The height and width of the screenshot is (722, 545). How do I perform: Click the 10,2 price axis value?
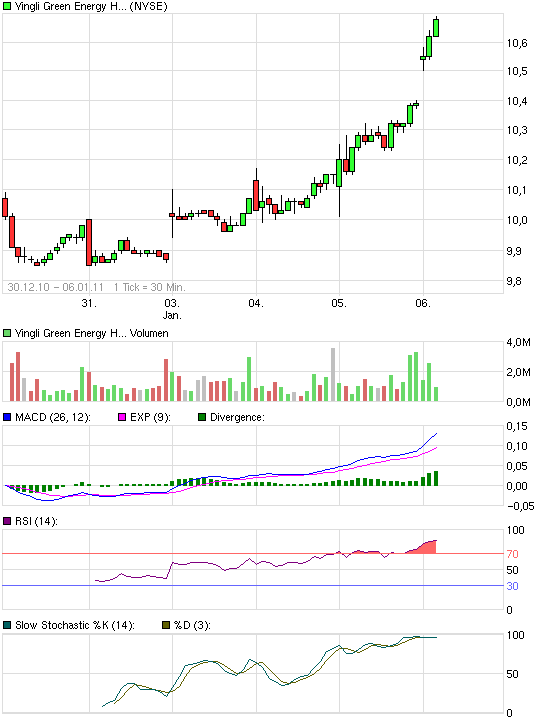click(x=517, y=160)
